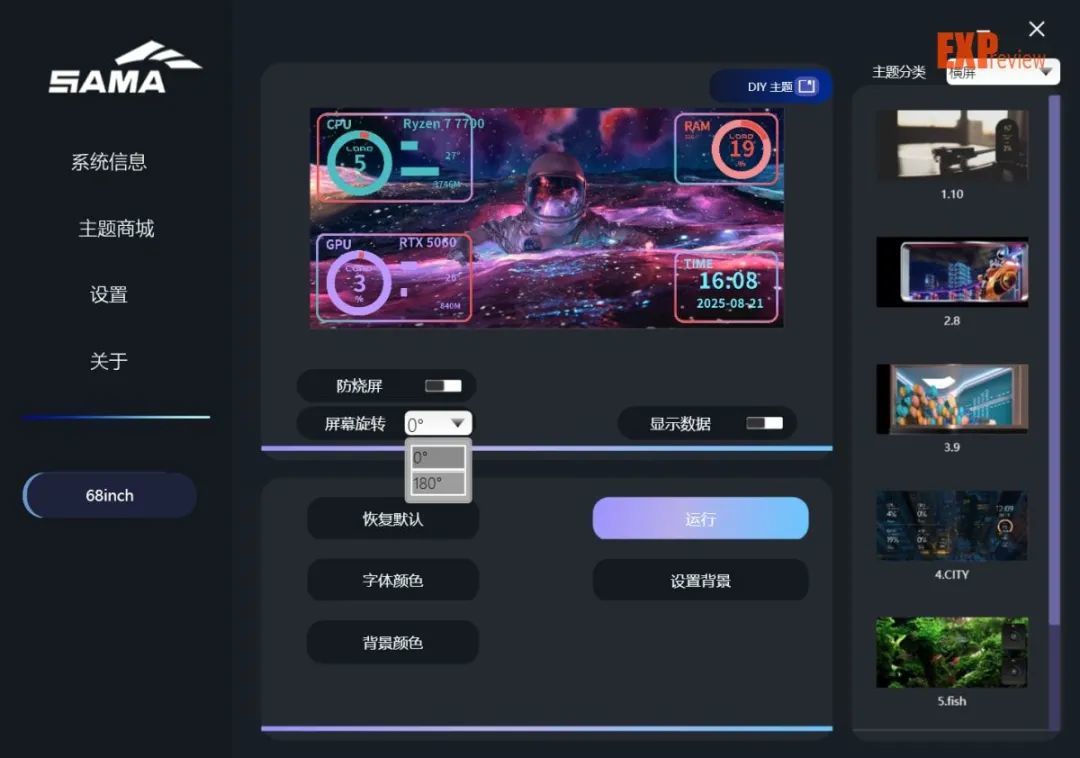This screenshot has height=758, width=1080.
Task: Open the 主题分类 category dropdown
Action: pyautogui.click(x=1003, y=72)
